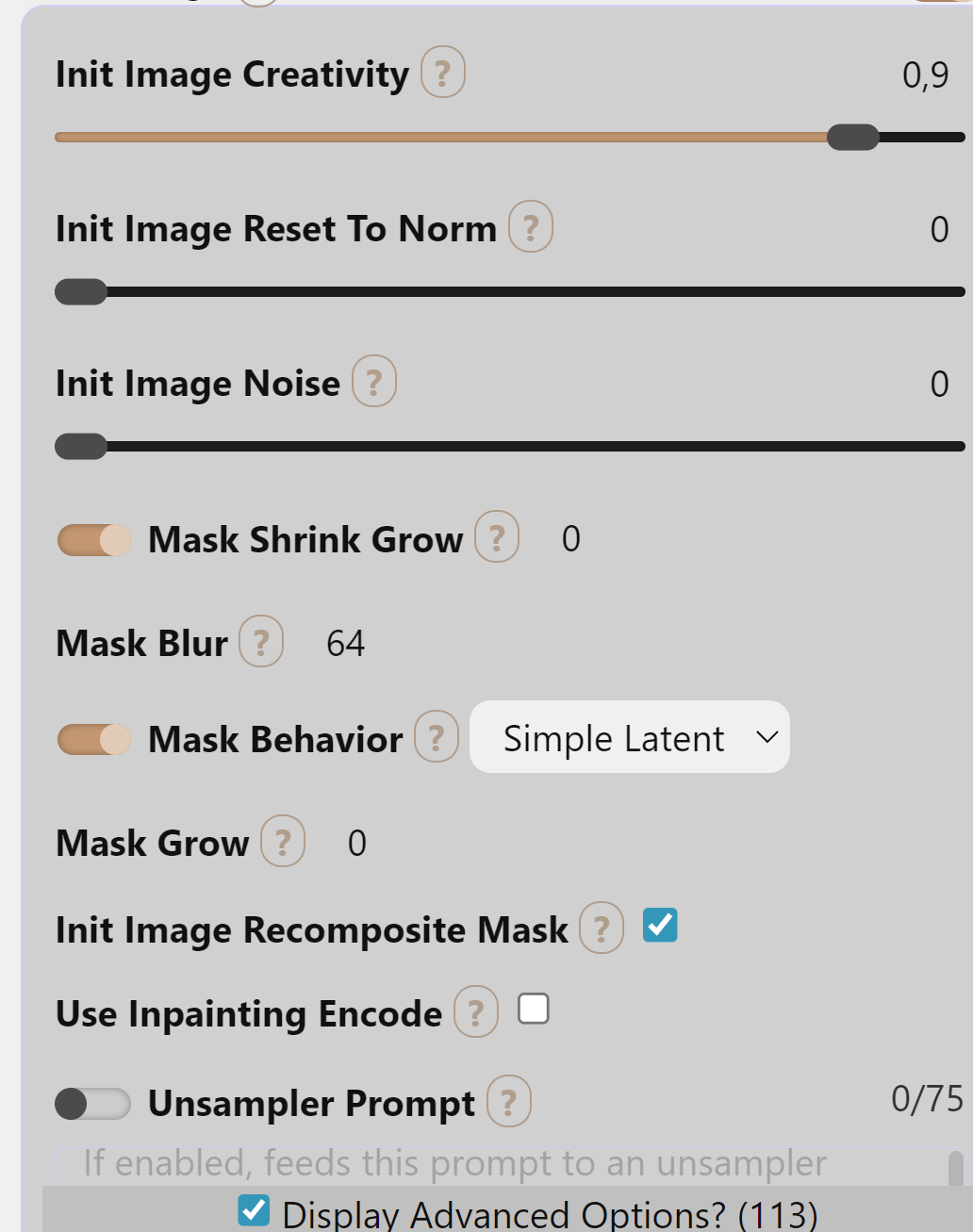
Task: Show help for Use Inpainting Encode
Action: (x=476, y=1012)
